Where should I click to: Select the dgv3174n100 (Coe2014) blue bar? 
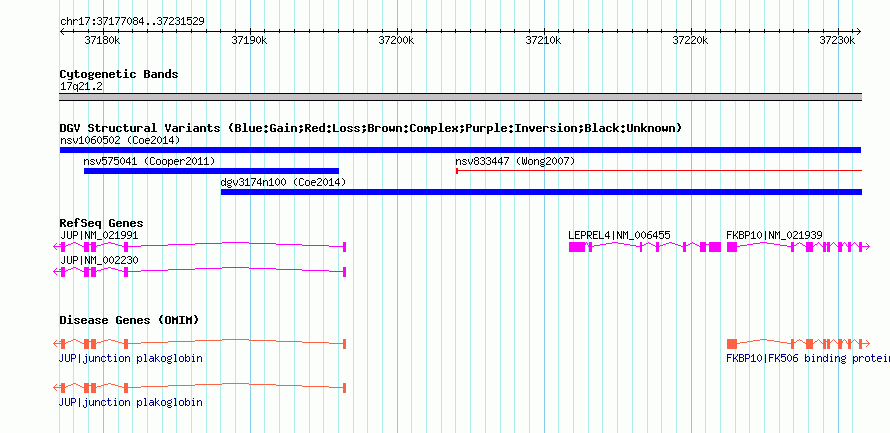541,192
